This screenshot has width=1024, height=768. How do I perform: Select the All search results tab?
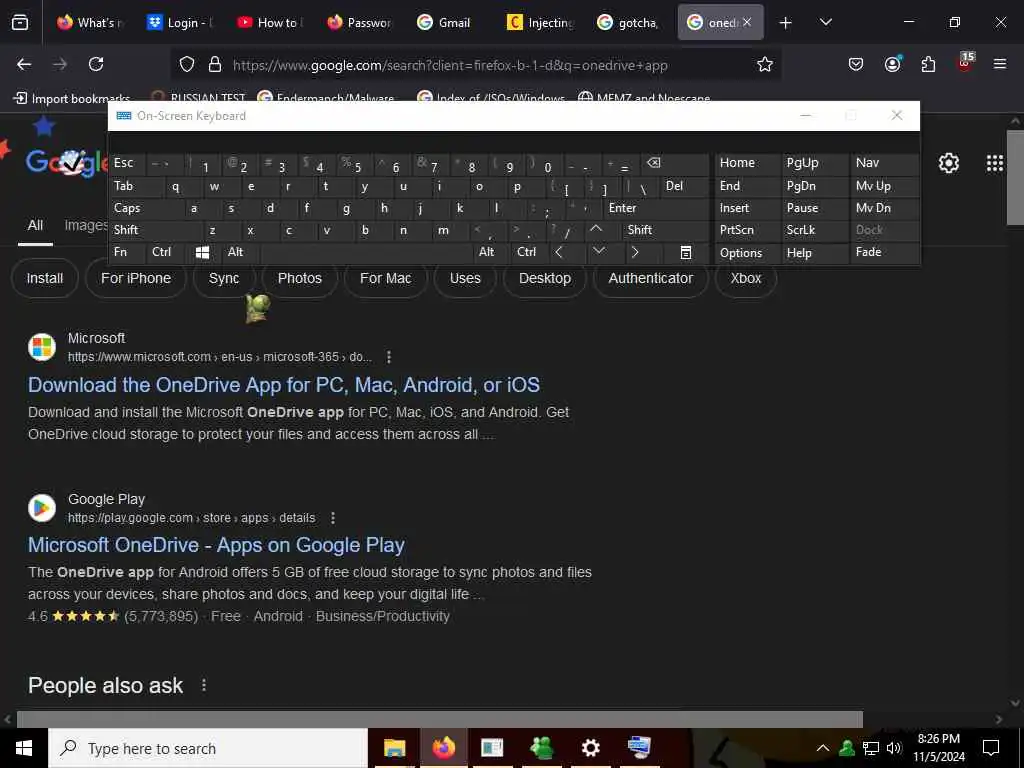tap(35, 225)
